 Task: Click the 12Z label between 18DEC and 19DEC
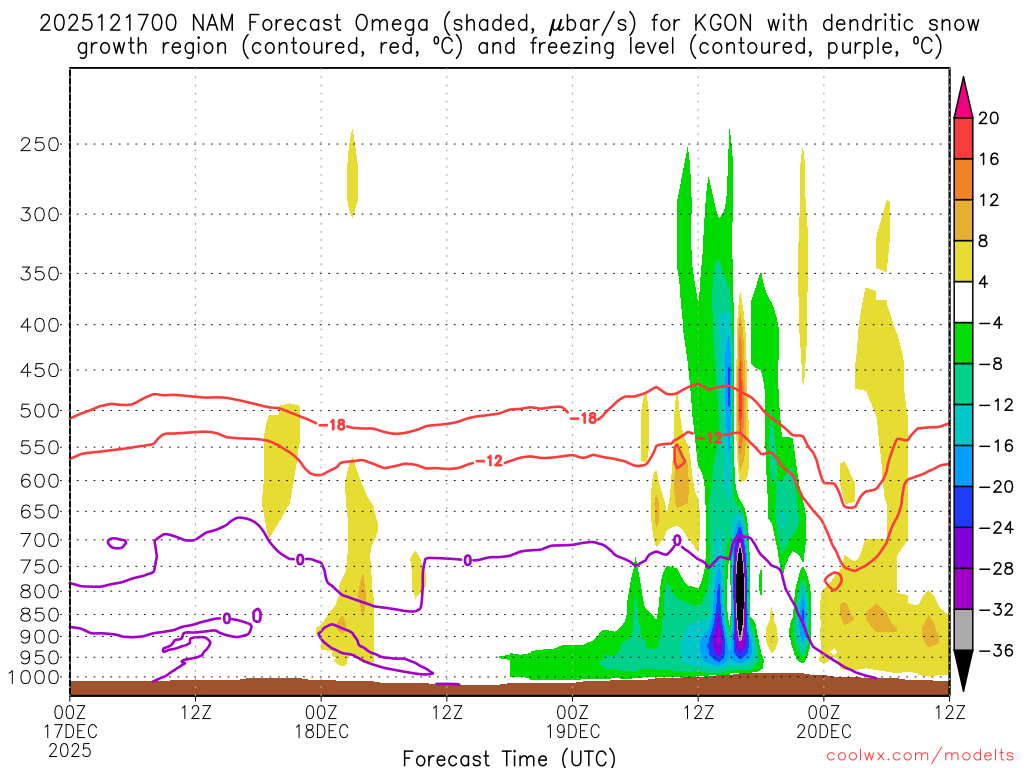point(447,711)
